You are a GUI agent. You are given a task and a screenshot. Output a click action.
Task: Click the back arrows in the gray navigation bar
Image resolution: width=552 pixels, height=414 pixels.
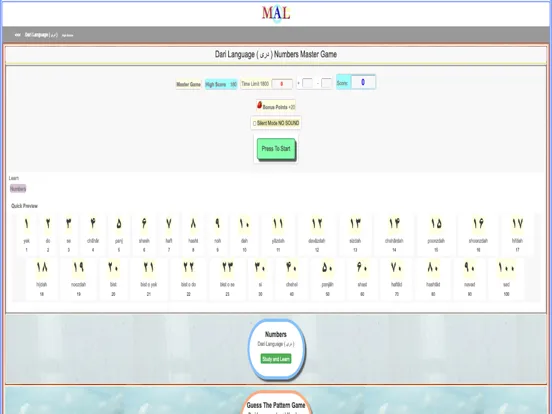point(18,35)
